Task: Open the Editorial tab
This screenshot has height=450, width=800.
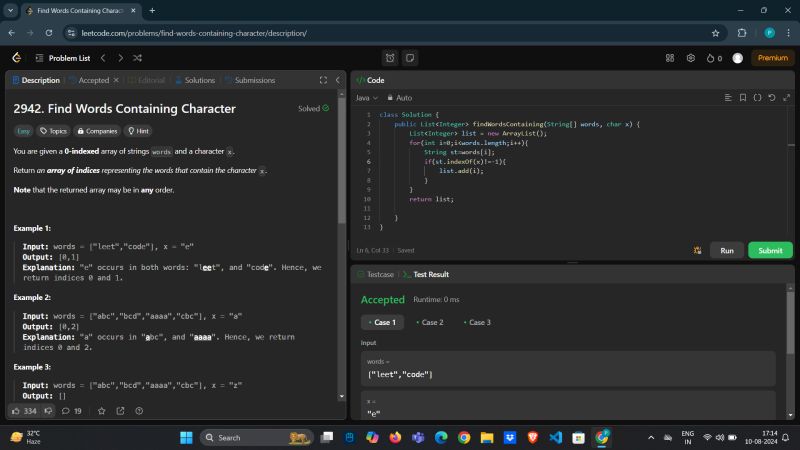Action: click(x=147, y=80)
